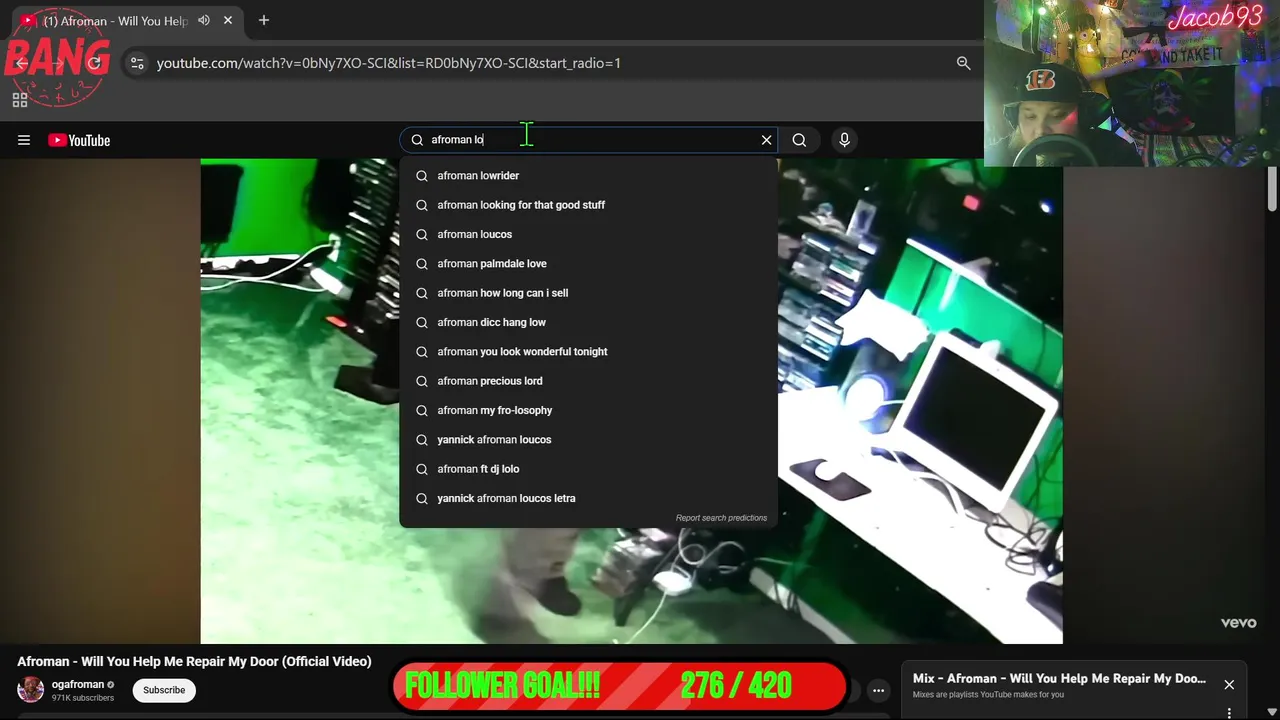This screenshot has width=1280, height=720.
Task: Submit search with magnifier button
Action: 799,140
